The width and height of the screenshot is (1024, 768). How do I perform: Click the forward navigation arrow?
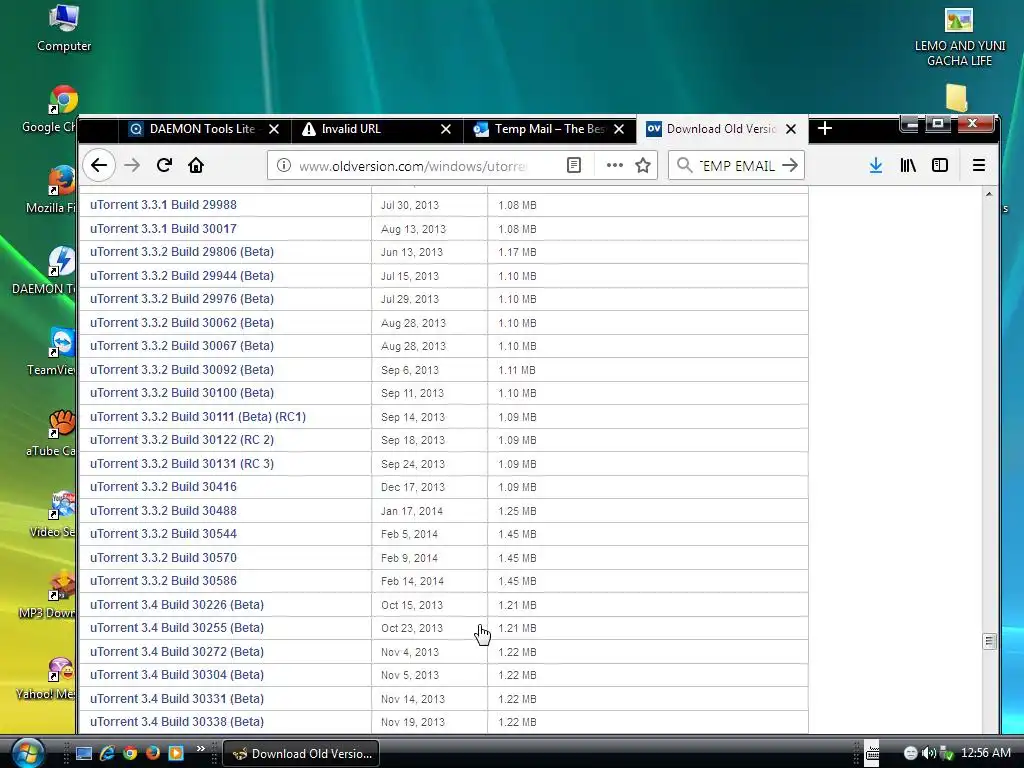pyautogui.click(x=132, y=165)
